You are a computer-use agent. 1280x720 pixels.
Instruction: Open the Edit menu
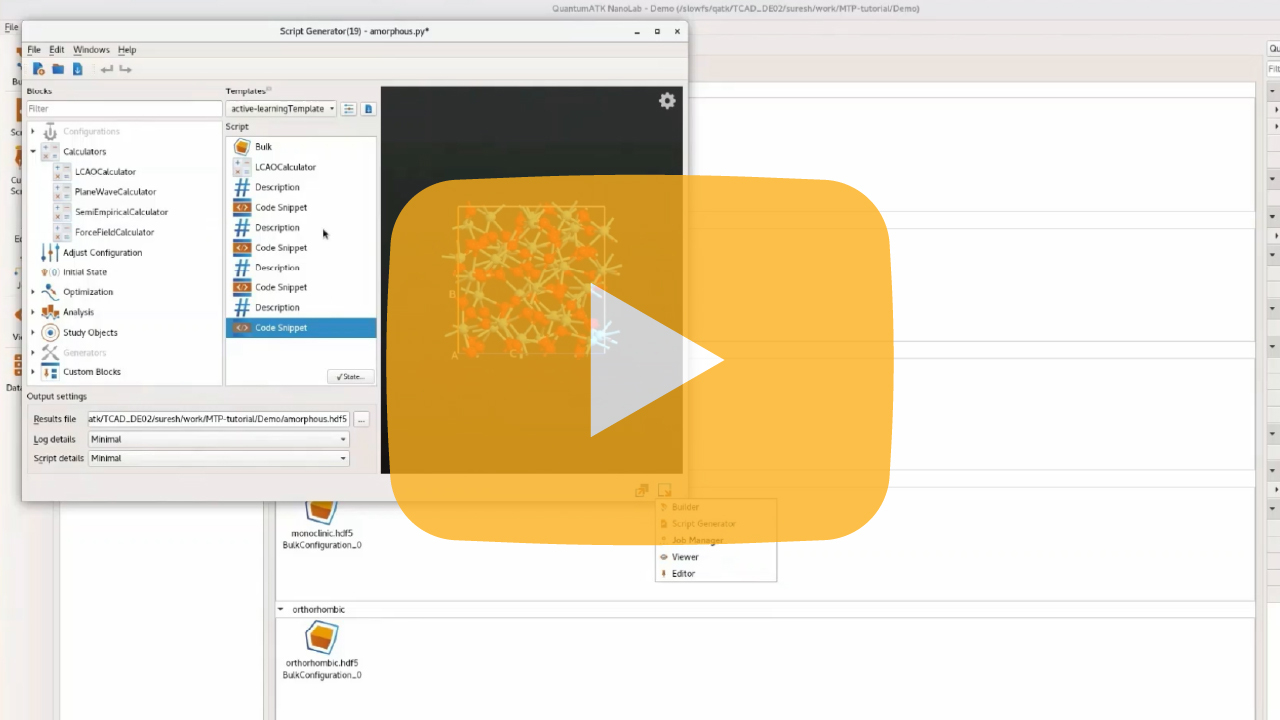tap(57, 49)
